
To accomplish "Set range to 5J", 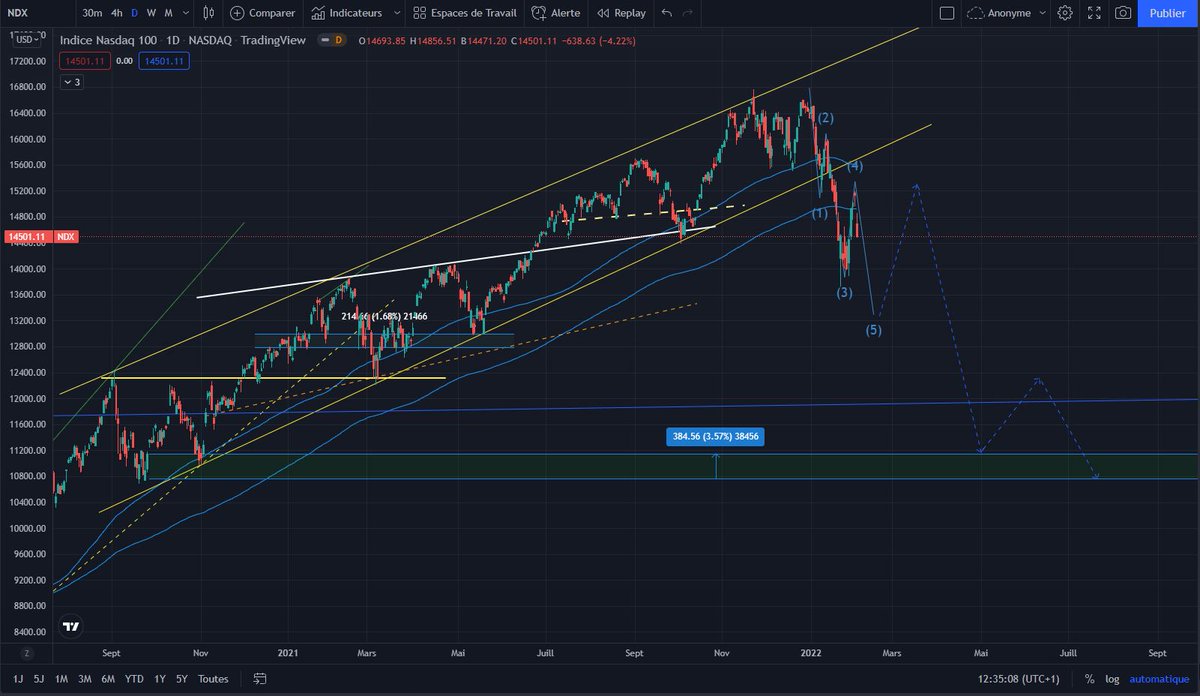I will point(38,679).
